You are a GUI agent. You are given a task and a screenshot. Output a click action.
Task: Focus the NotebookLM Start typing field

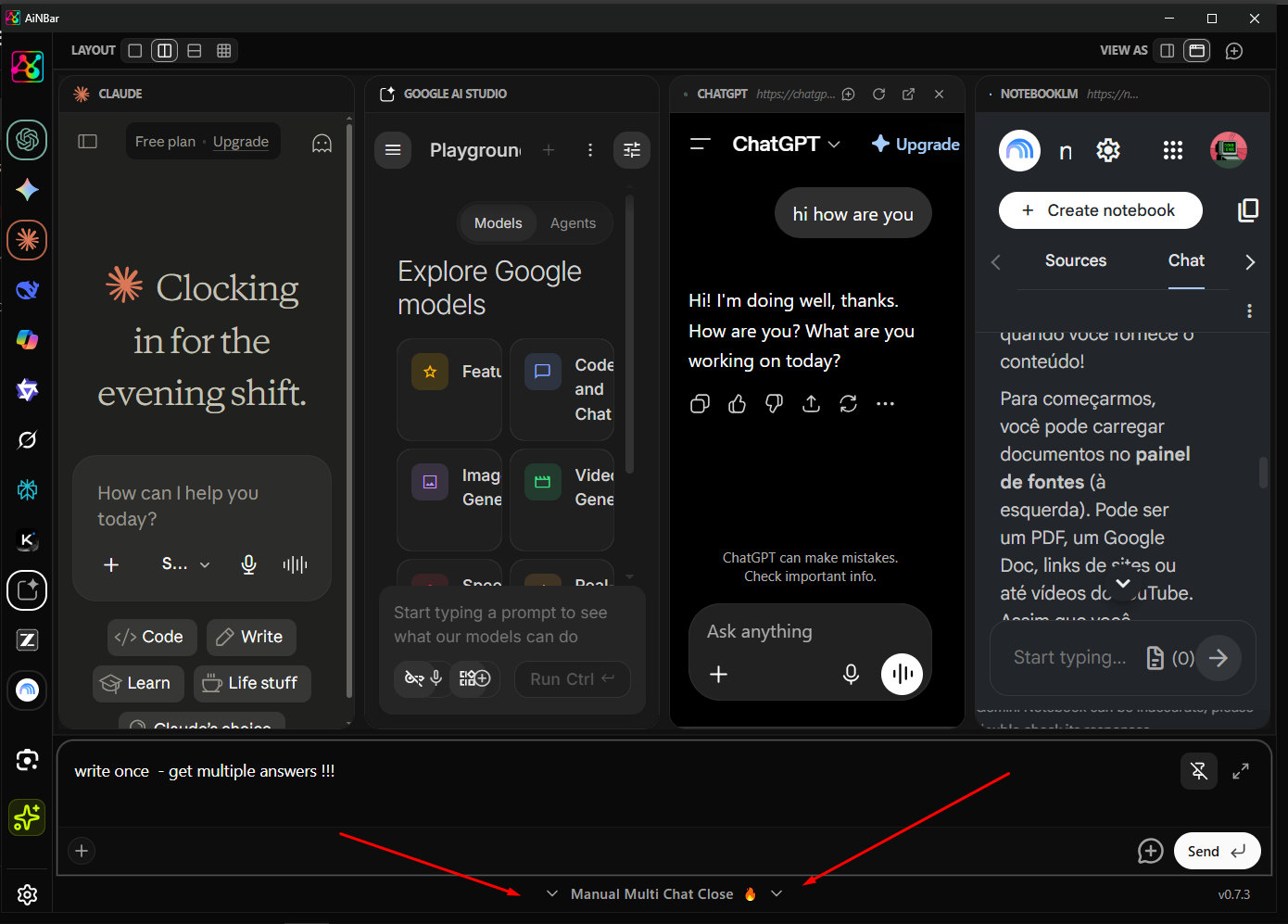click(1070, 658)
